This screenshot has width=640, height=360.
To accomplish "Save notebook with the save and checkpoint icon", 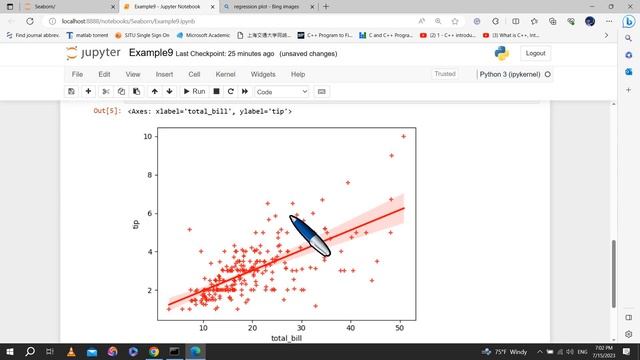I will [71, 91].
